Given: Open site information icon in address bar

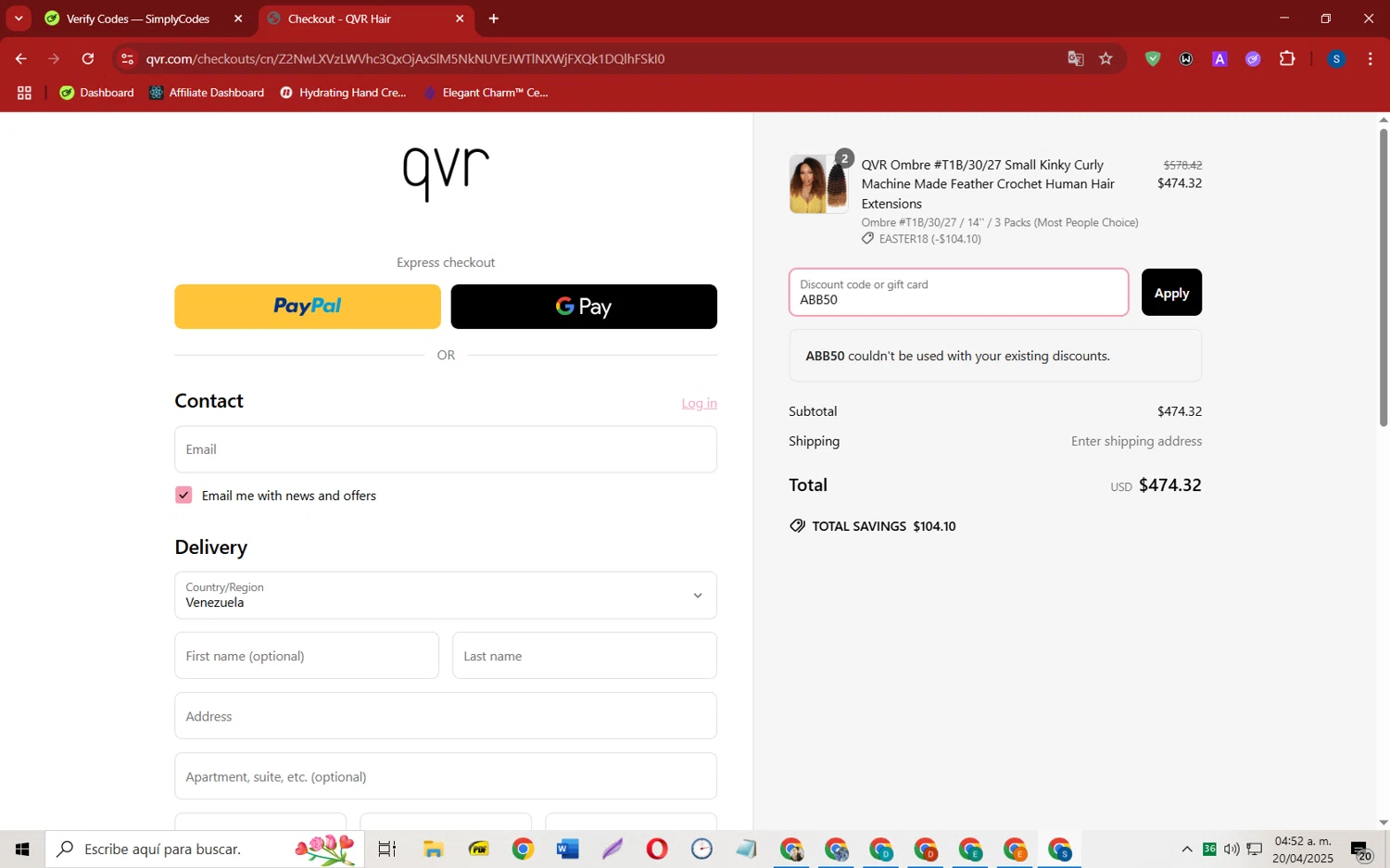Looking at the screenshot, I should click(x=128, y=58).
